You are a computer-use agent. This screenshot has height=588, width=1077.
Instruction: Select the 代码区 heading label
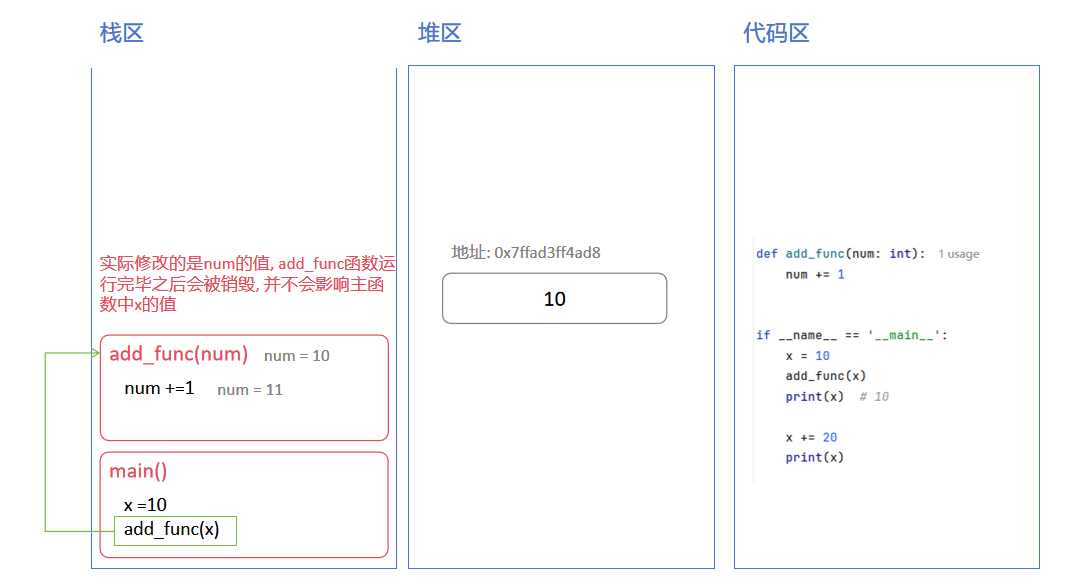point(776,33)
